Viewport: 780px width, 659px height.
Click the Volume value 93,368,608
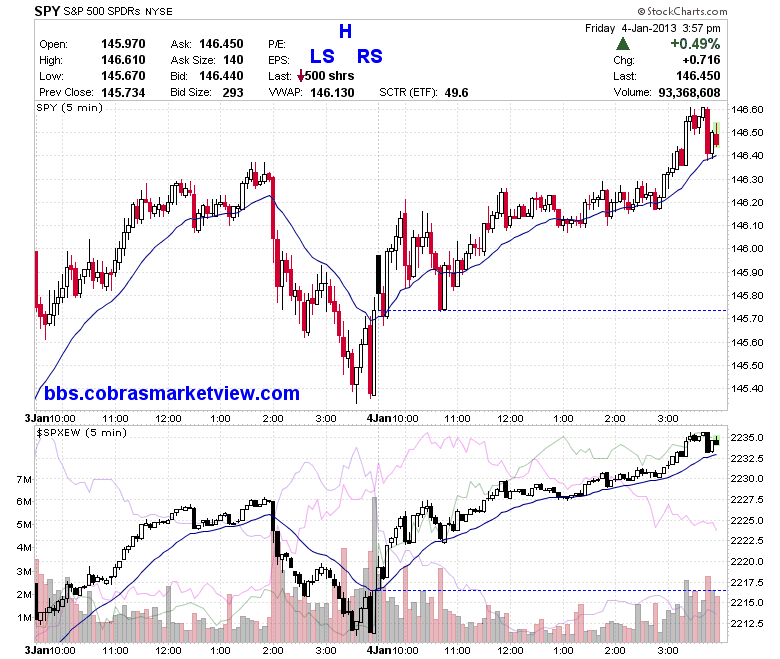[689, 93]
